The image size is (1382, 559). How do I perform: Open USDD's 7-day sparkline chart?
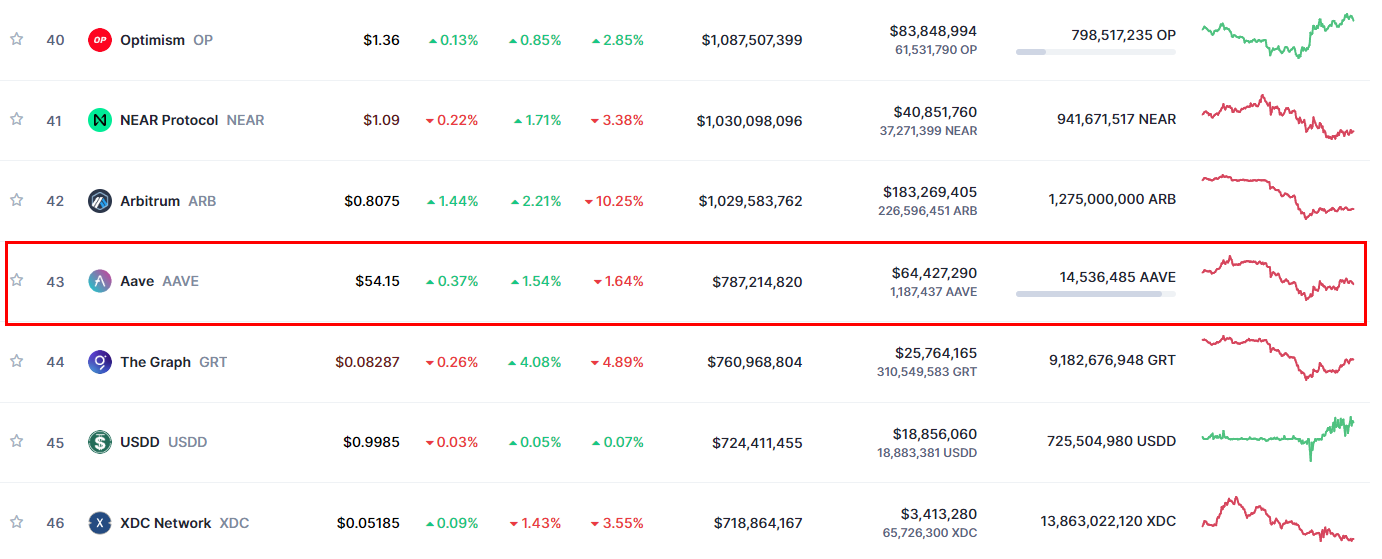(1277, 436)
